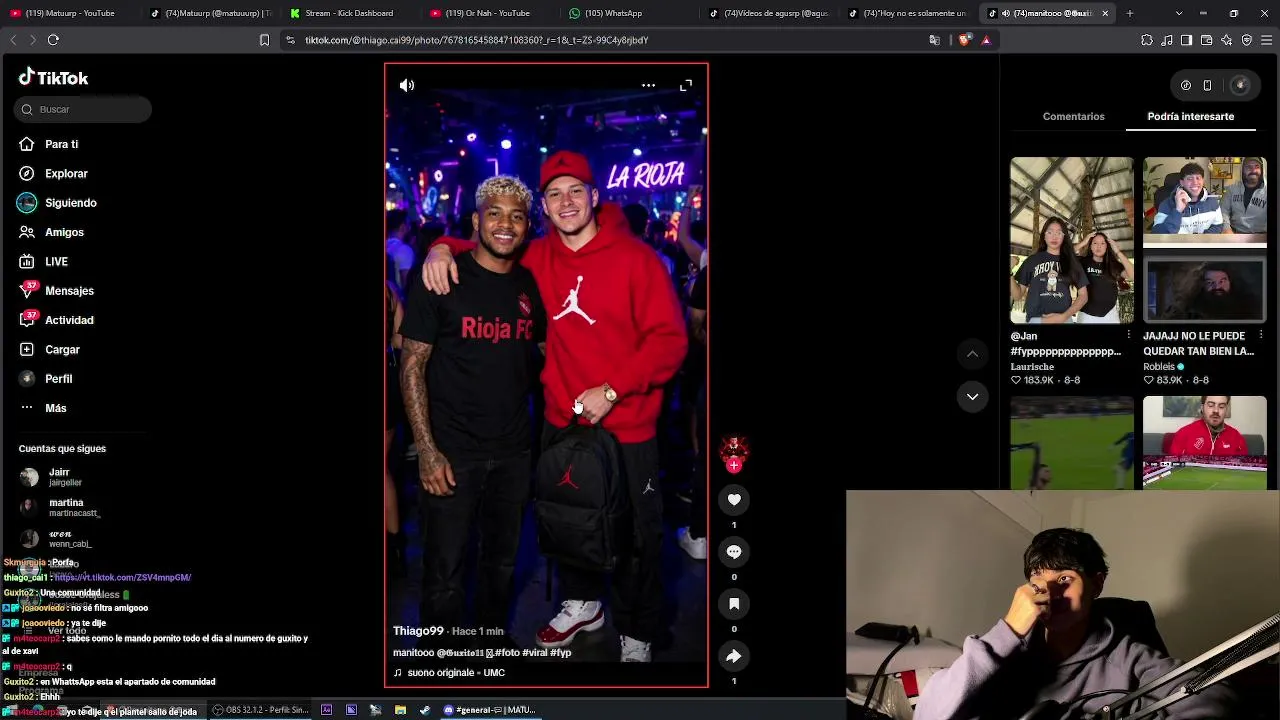Go to the previous video with up chevron
Image resolution: width=1280 pixels, height=720 pixels.
(972, 354)
